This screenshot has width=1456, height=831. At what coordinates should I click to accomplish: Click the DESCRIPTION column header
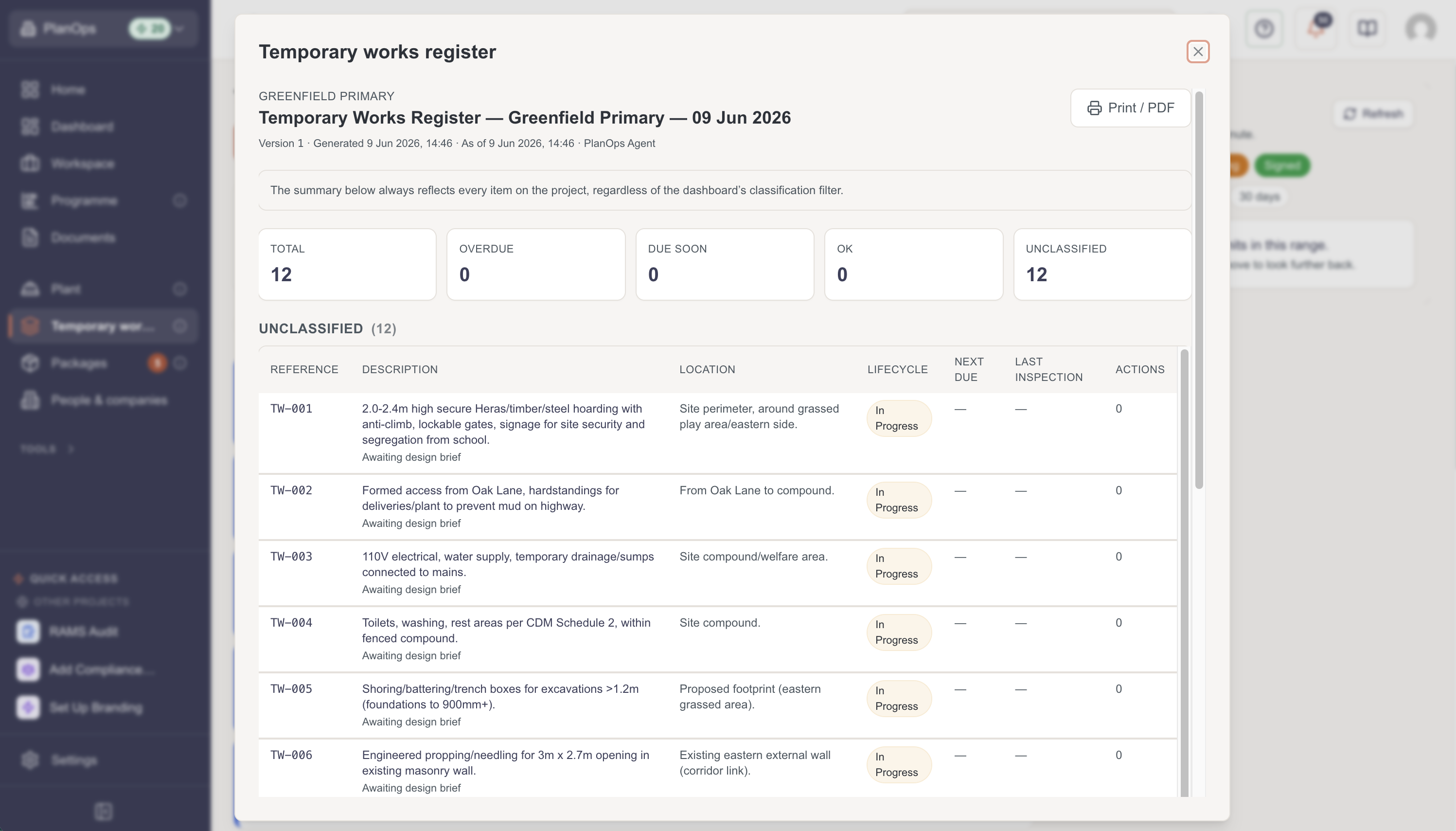400,369
